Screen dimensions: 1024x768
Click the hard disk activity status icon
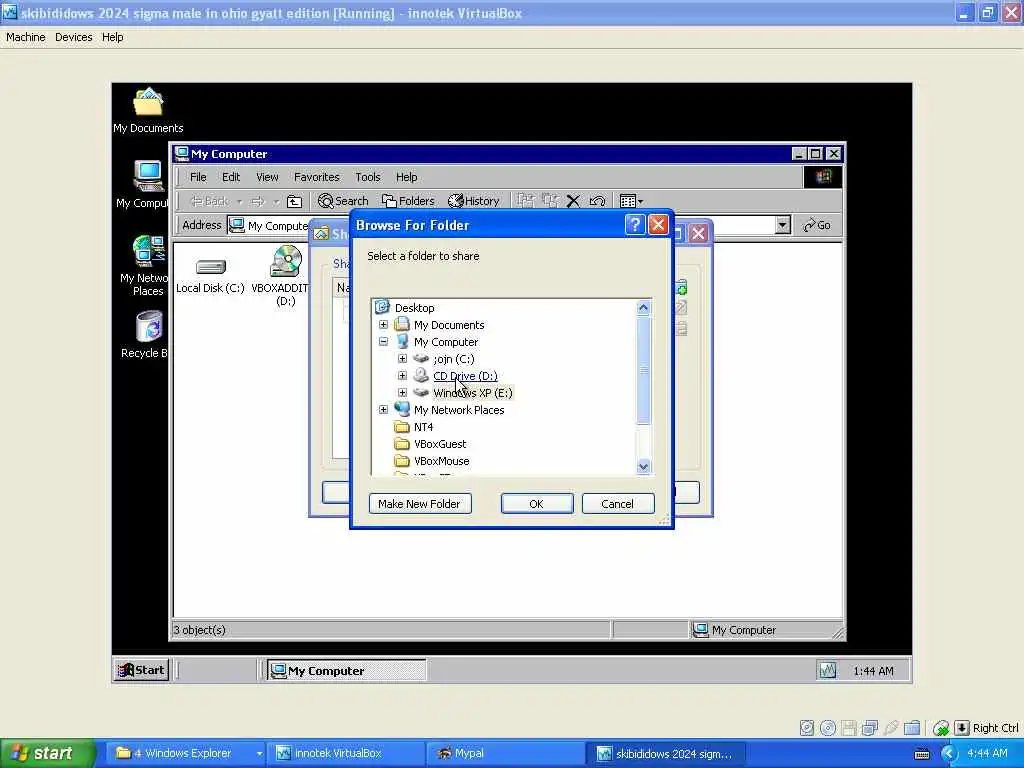807,728
